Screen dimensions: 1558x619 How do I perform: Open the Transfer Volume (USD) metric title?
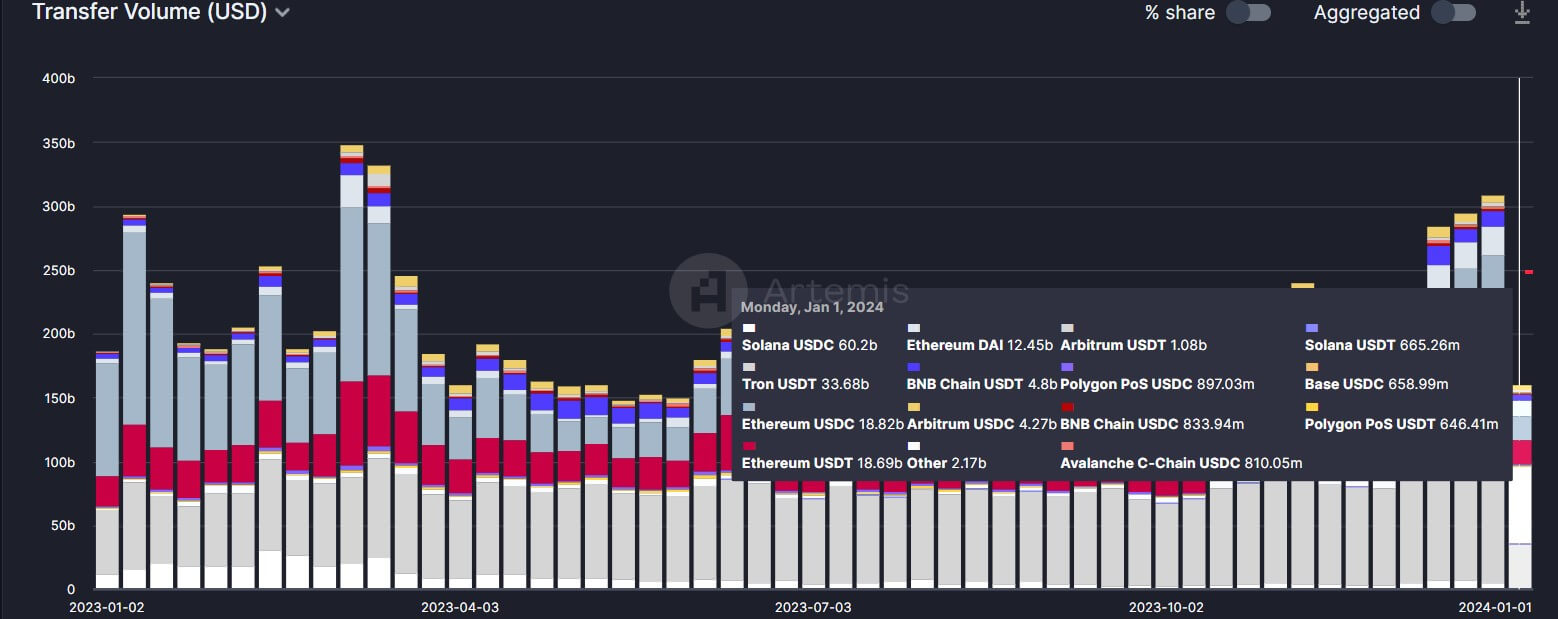[x=149, y=12]
